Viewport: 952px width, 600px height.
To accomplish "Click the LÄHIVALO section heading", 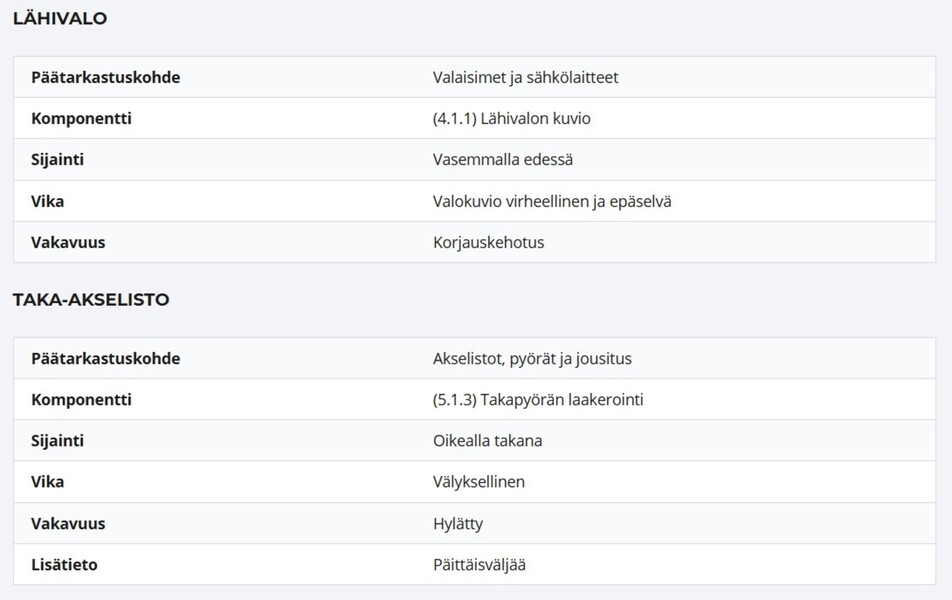I will click(x=60, y=18).
